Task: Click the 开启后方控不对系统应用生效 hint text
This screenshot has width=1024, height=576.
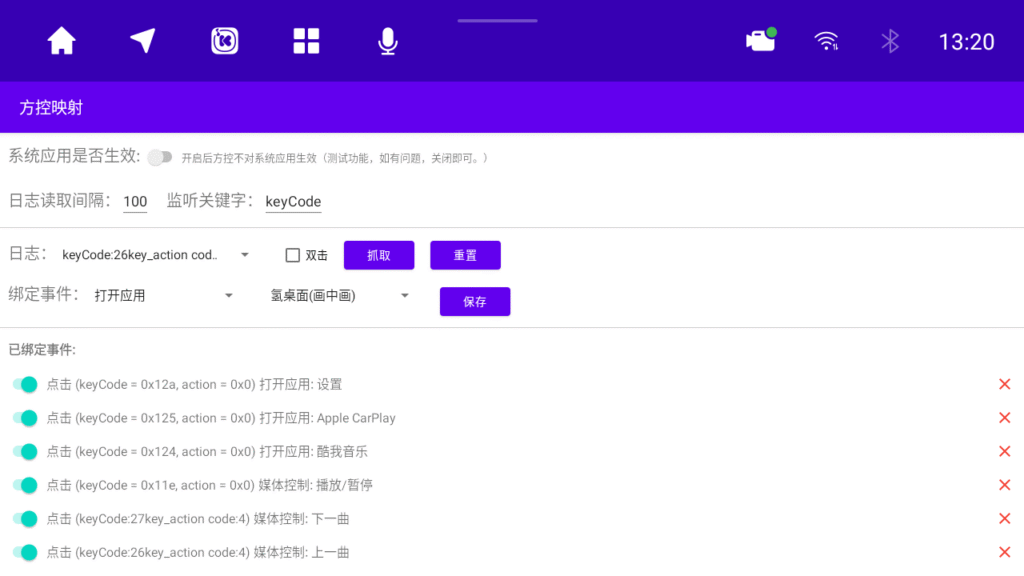Action: pos(334,158)
